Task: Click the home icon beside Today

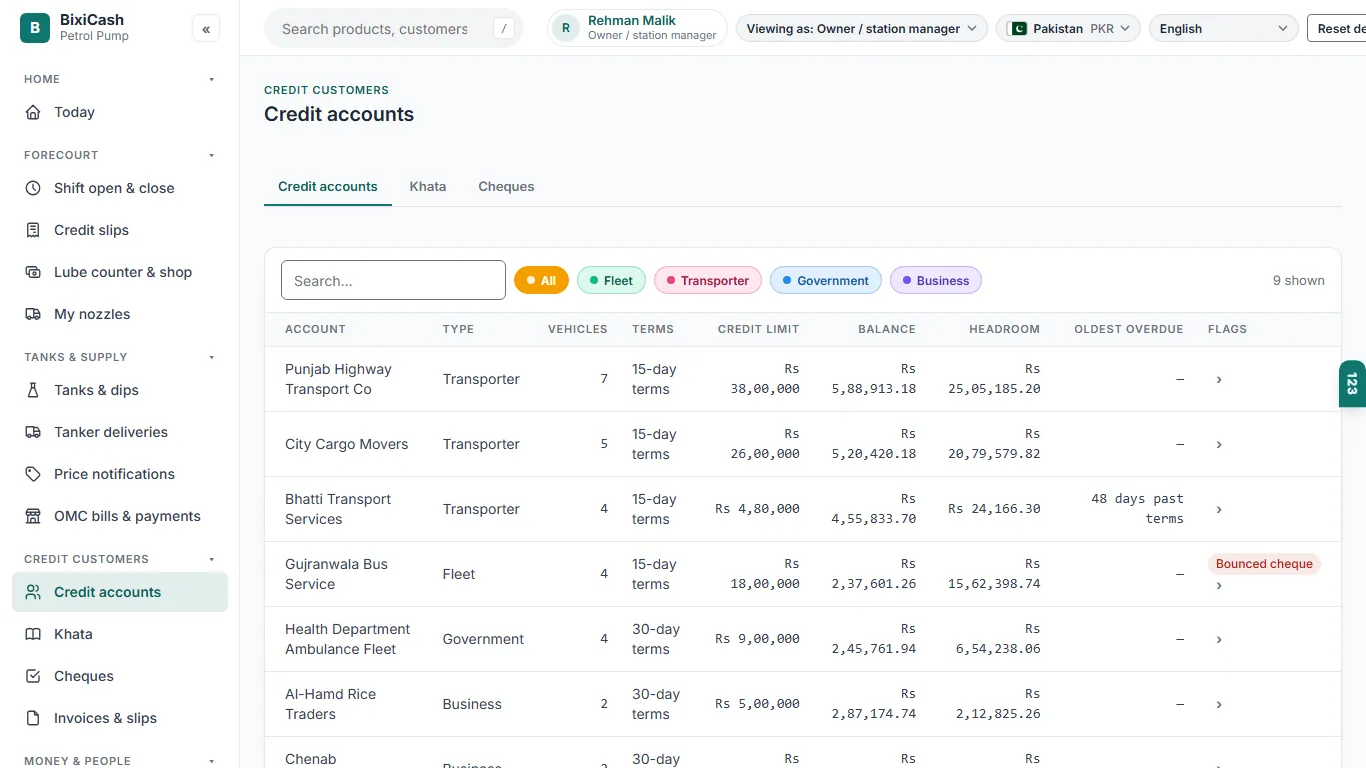Action: click(x=33, y=112)
